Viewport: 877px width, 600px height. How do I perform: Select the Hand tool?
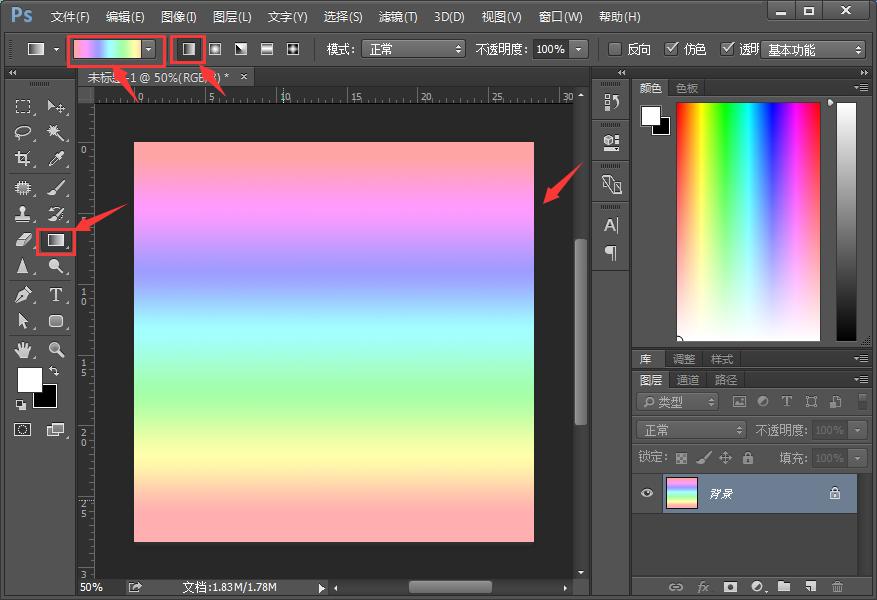pyautogui.click(x=23, y=349)
